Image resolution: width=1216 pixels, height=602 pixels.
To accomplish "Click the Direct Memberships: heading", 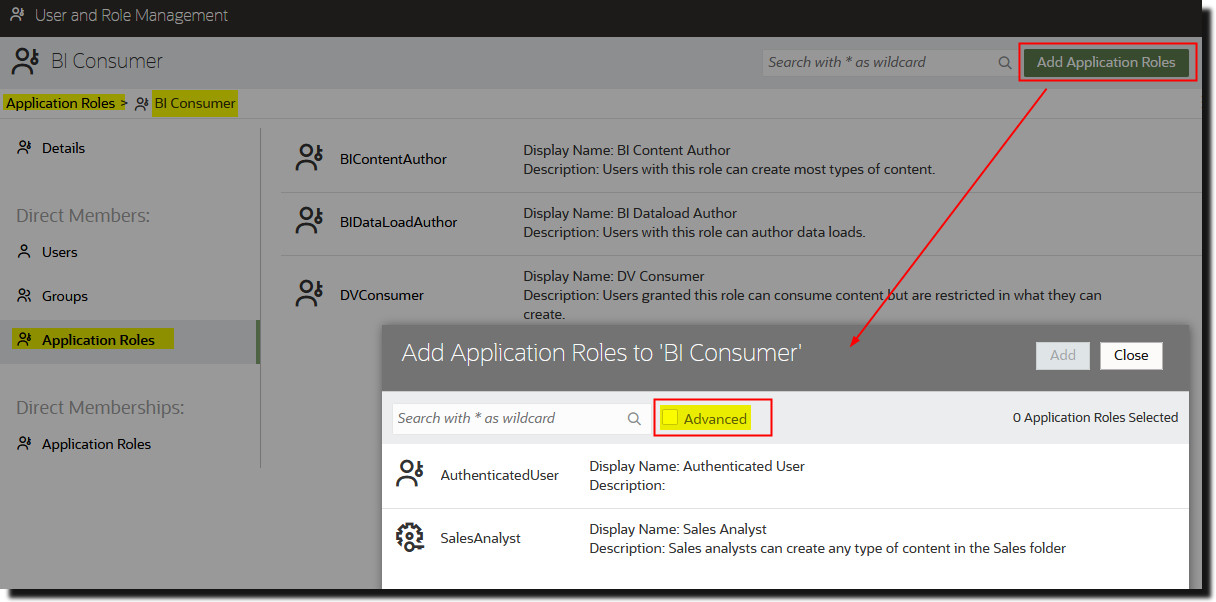I will [x=100, y=407].
